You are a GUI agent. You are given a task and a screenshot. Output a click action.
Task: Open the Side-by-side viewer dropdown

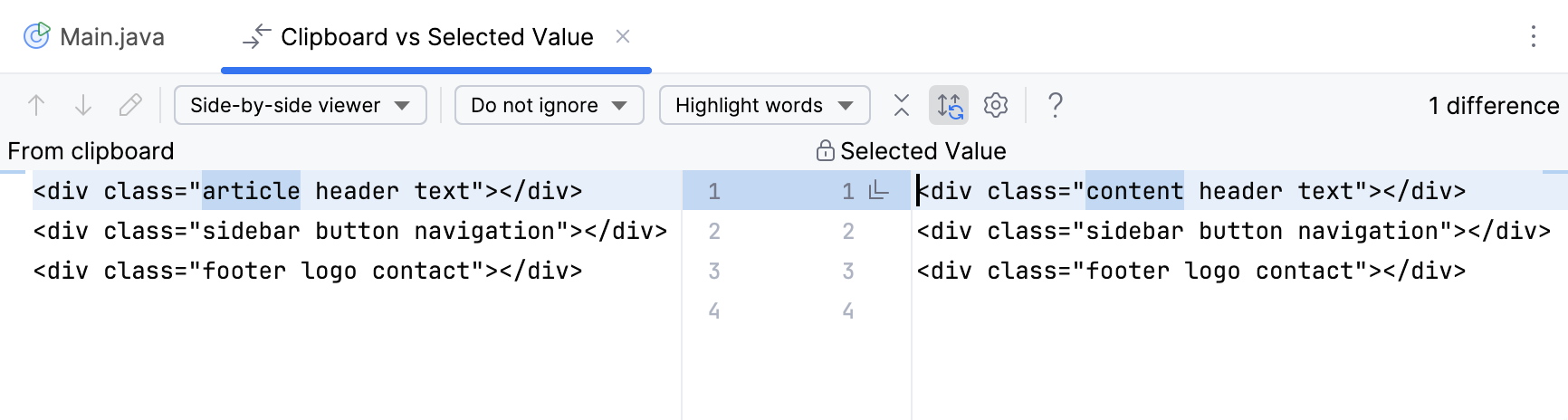tap(300, 106)
